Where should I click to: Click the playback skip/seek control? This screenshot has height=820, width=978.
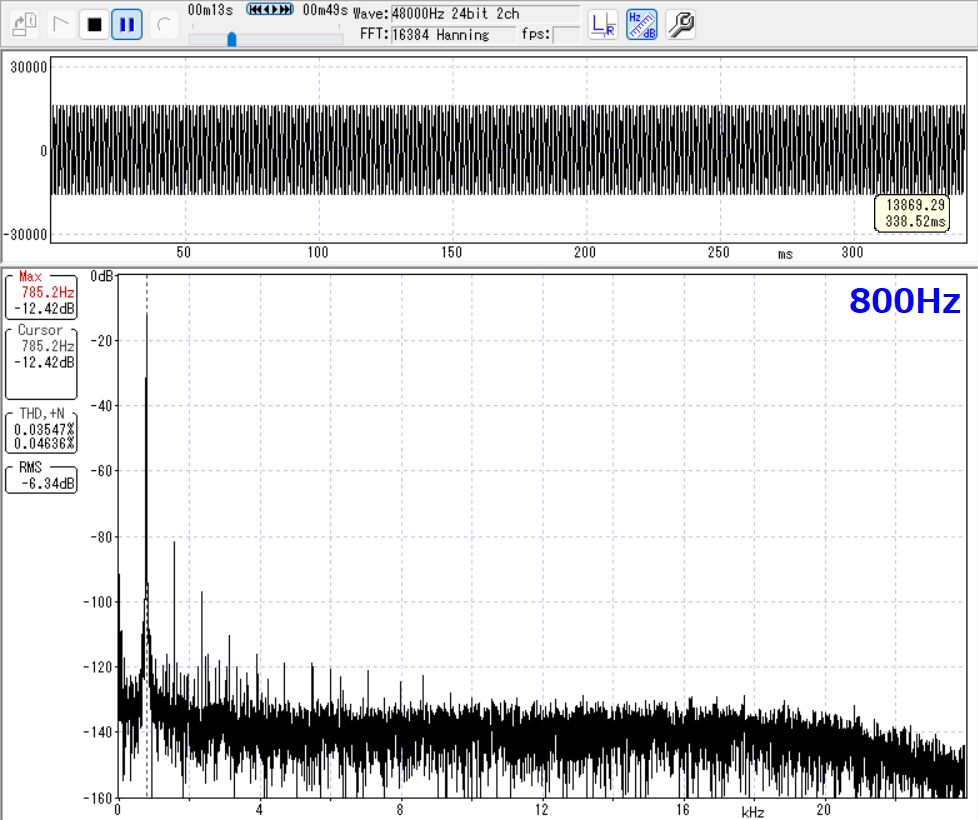click(x=270, y=10)
